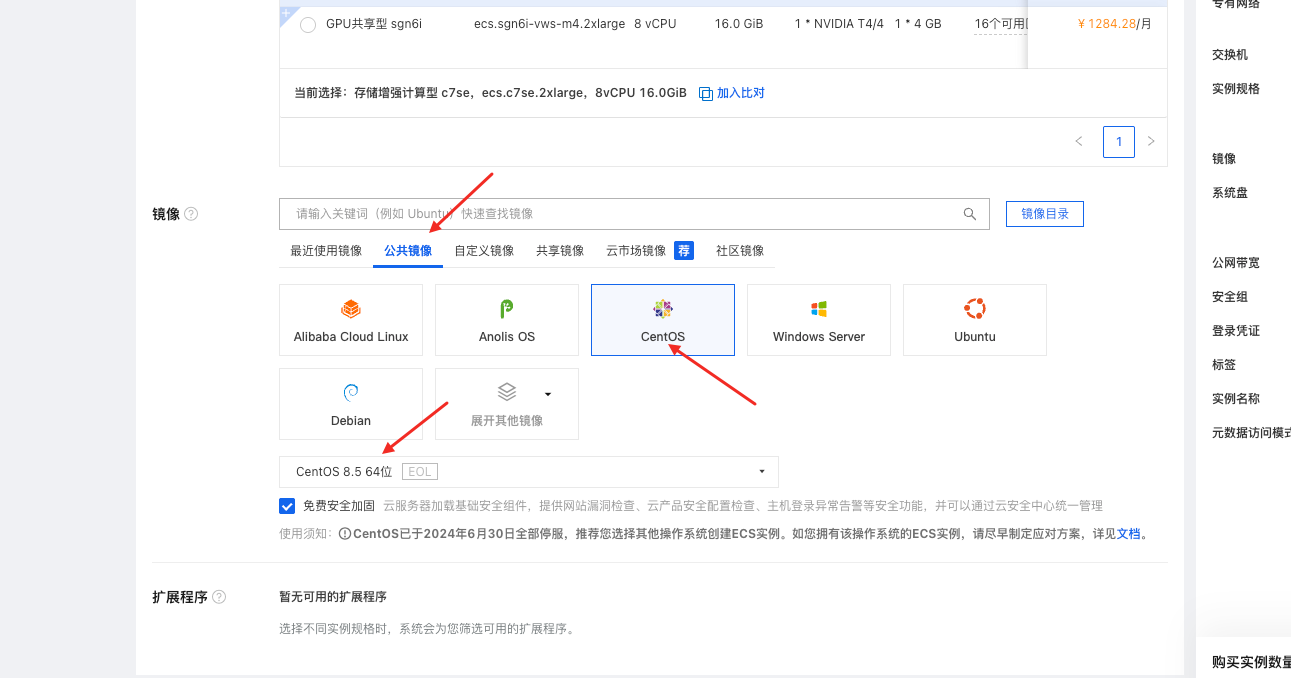Jump to 标签 in the right sidebar
This screenshot has width=1291, height=678.
coord(1224,365)
